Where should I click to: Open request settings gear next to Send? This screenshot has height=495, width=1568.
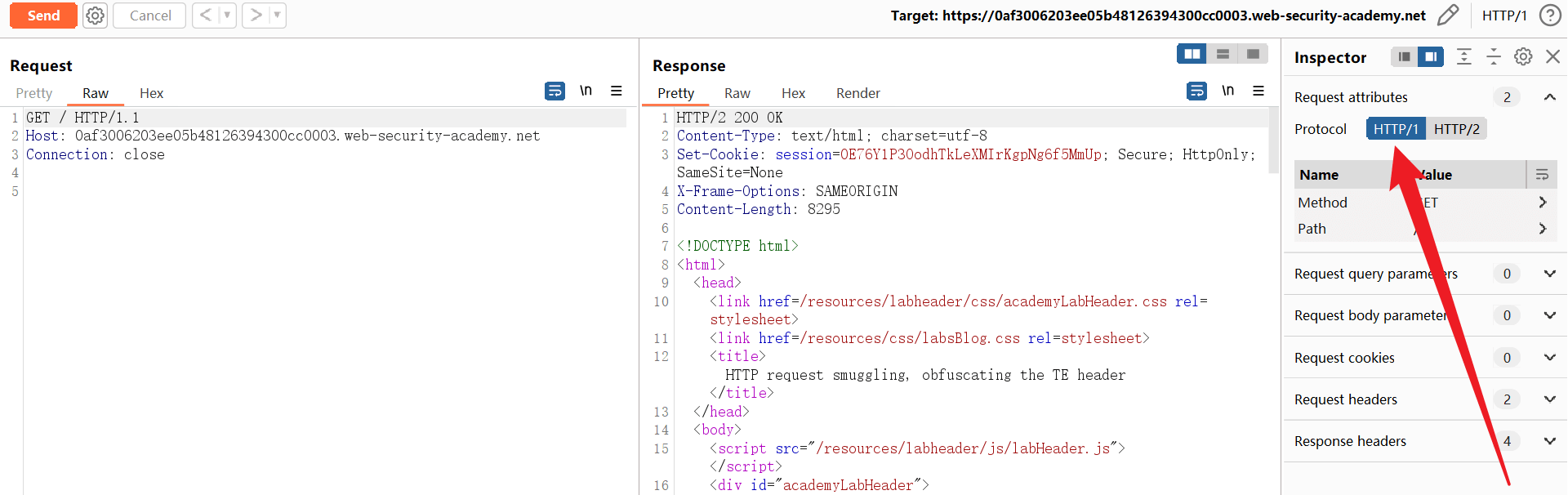point(96,16)
